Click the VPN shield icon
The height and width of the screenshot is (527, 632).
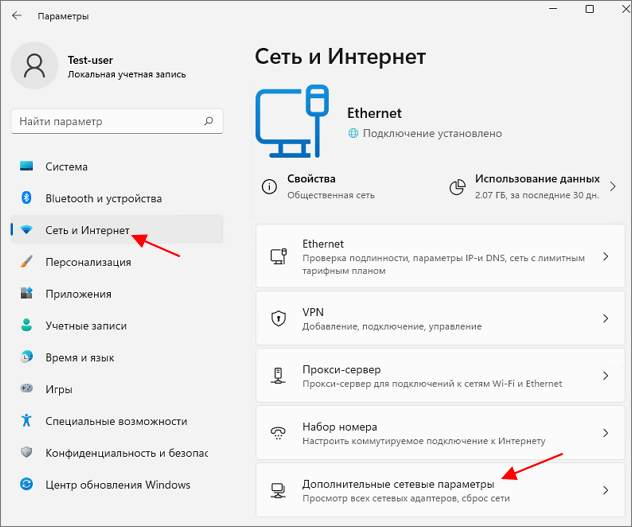[278, 318]
